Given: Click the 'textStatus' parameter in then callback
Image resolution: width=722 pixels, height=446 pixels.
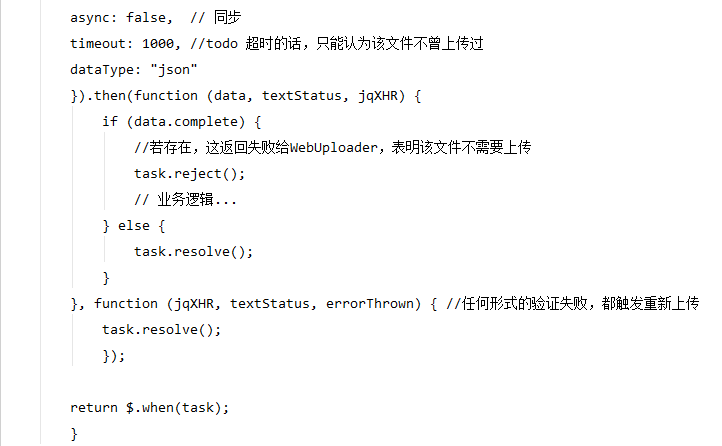Looking at the screenshot, I should coord(302,96).
